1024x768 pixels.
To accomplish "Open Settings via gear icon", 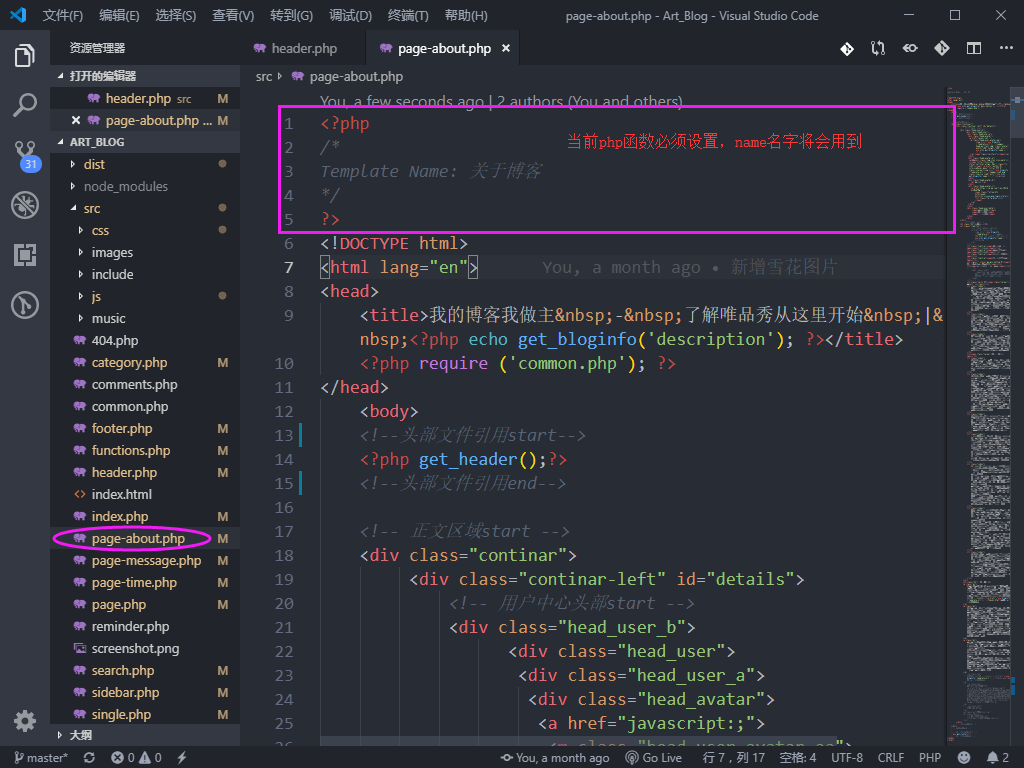I will tap(25, 720).
